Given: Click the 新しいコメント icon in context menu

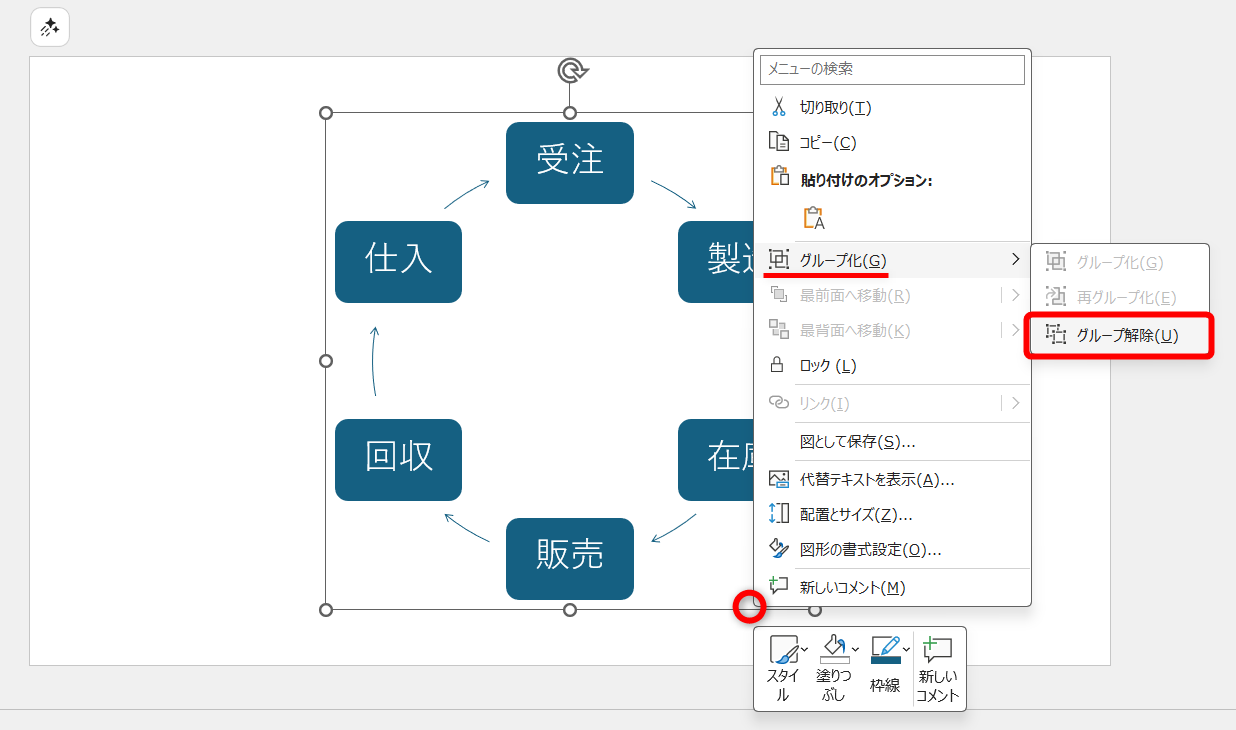Looking at the screenshot, I should (778, 583).
